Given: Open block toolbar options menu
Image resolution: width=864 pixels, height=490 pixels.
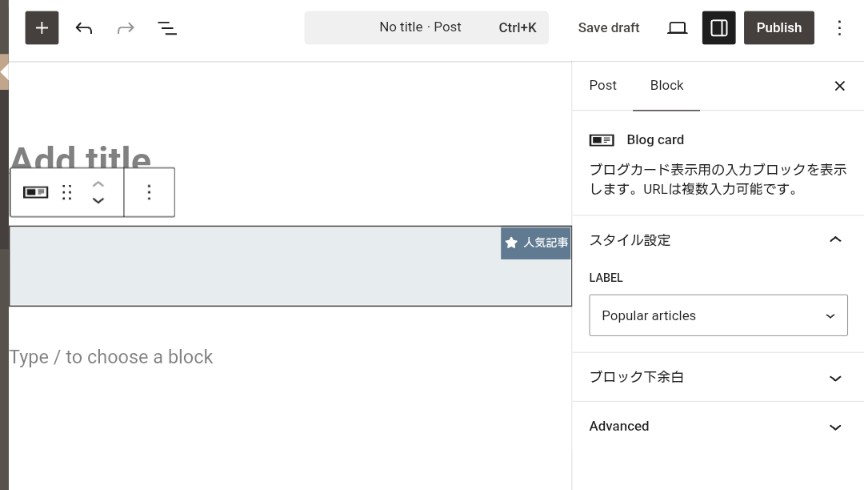Looking at the screenshot, I should (149, 192).
